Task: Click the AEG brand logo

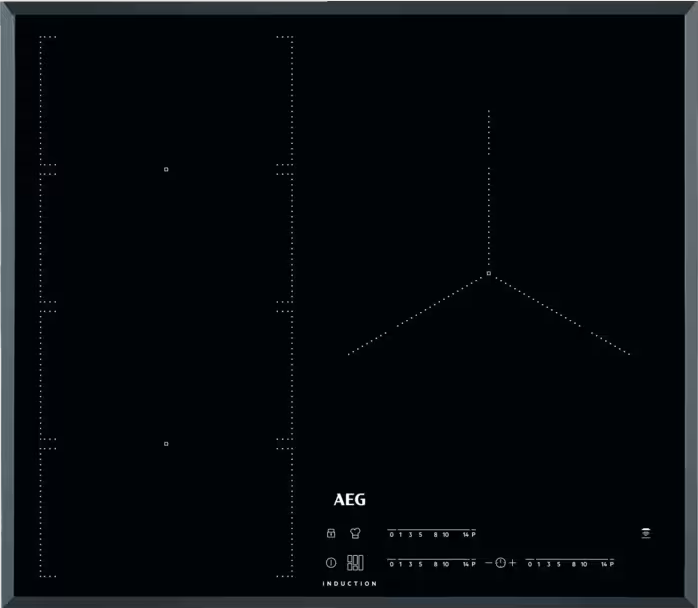Action: click(349, 501)
